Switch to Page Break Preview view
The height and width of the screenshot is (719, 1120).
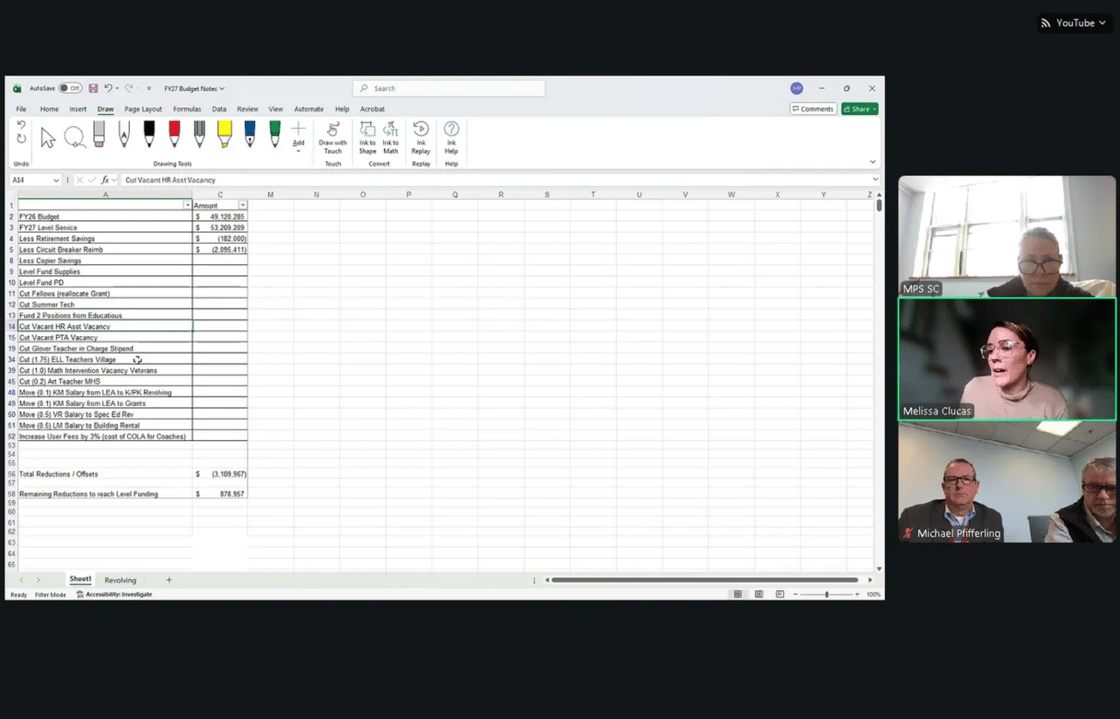[780, 593]
